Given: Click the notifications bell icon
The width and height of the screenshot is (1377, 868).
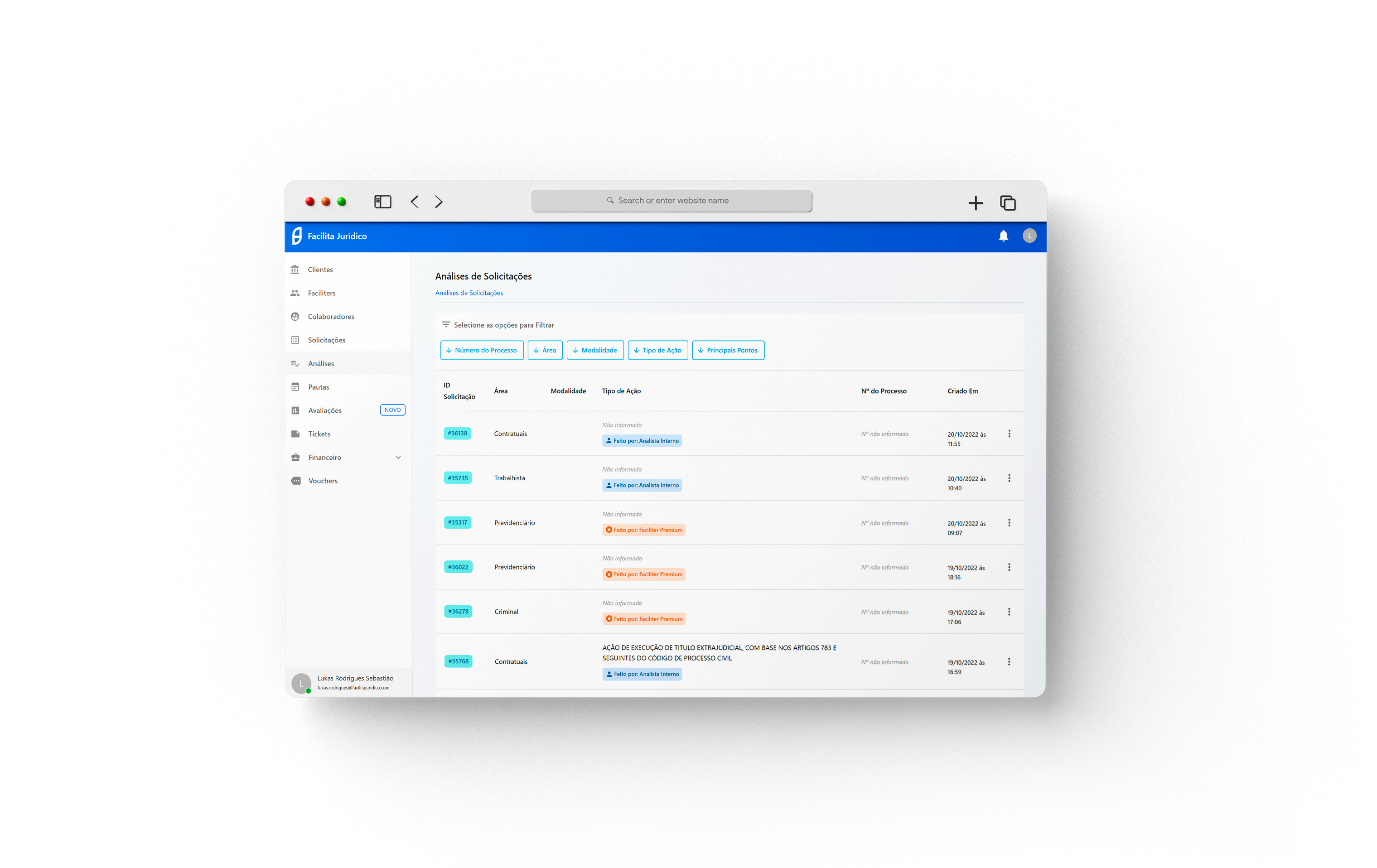Looking at the screenshot, I should (1003, 236).
